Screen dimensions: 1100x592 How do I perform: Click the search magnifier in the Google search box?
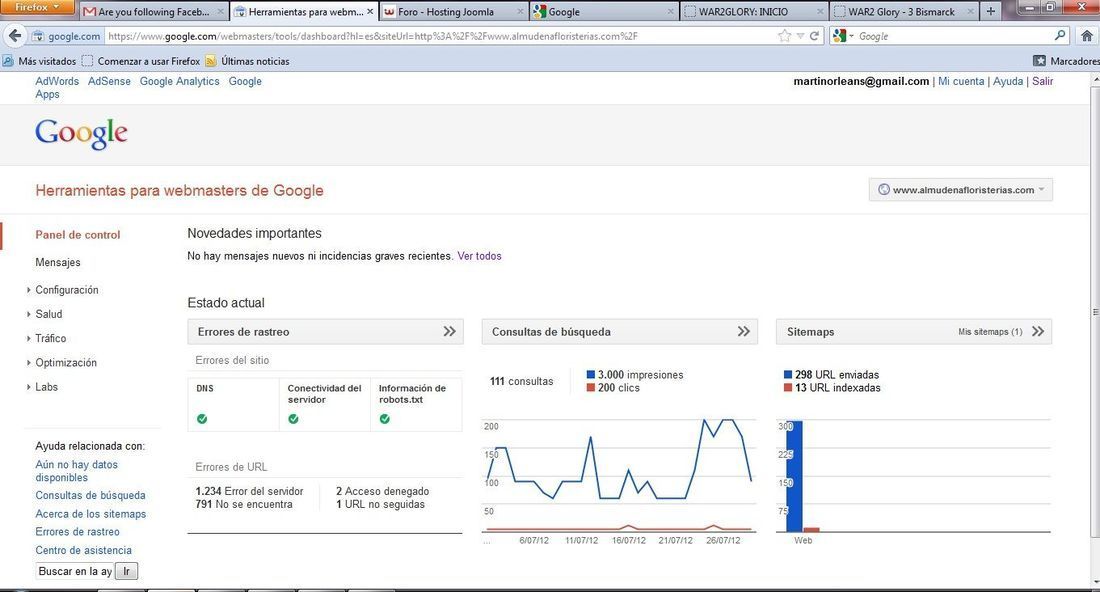point(1060,35)
